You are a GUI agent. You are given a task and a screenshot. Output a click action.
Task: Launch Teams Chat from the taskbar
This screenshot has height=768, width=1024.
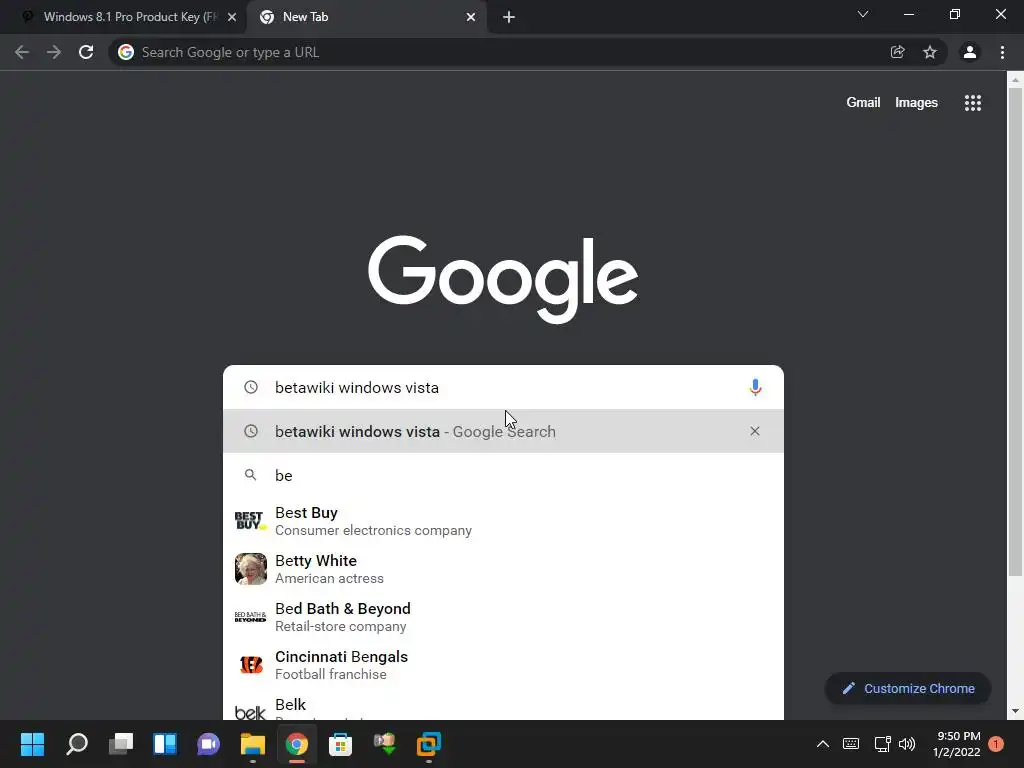[x=208, y=744]
